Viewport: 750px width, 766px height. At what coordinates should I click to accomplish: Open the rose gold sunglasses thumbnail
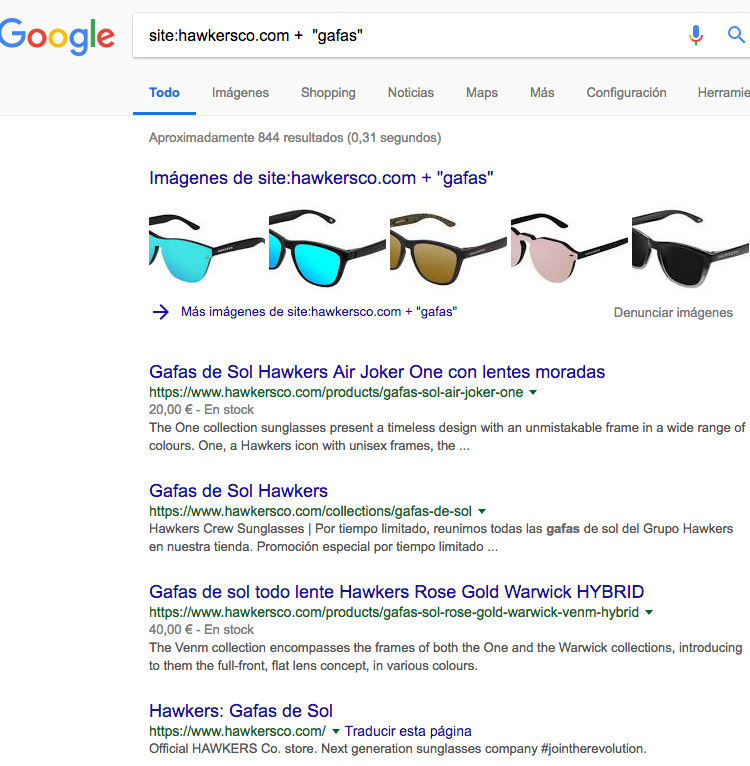tap(569, 248)
